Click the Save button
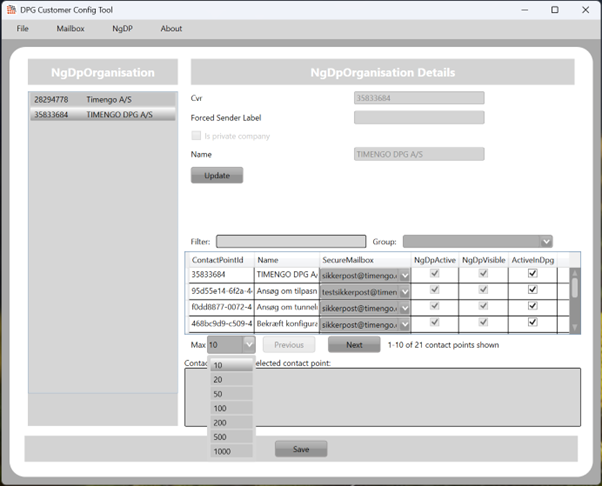Viewport: 602px width, 486px height. pos(300,449)
